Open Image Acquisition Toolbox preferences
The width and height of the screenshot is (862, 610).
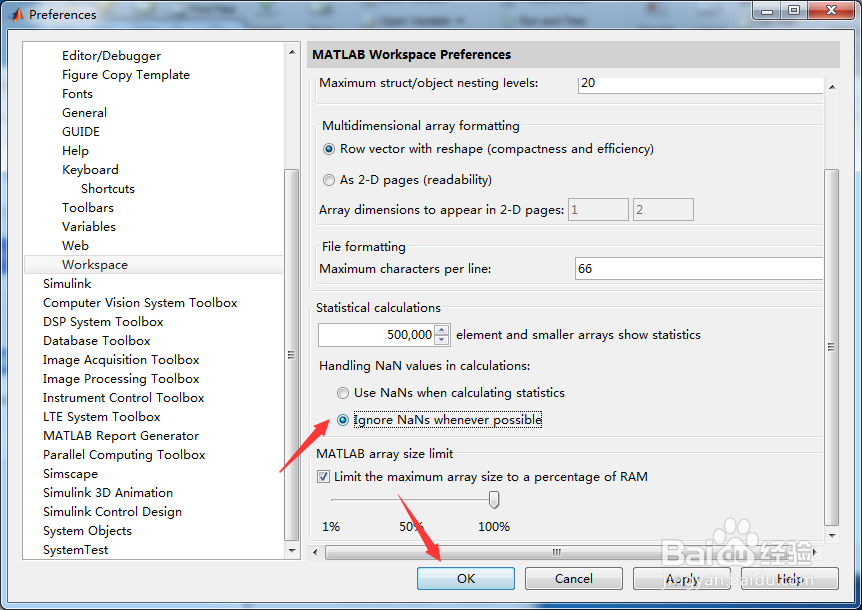click(x=121, y=360)
